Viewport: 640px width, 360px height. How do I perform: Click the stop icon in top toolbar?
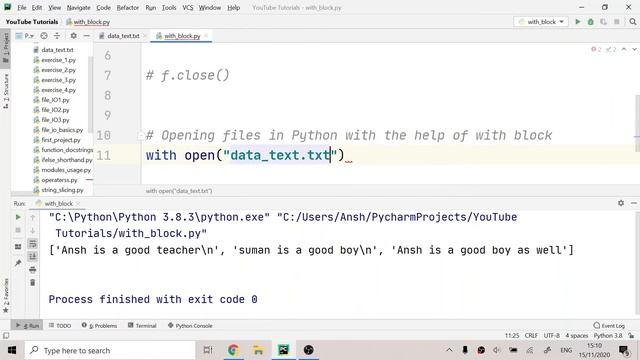coord(617,22)
